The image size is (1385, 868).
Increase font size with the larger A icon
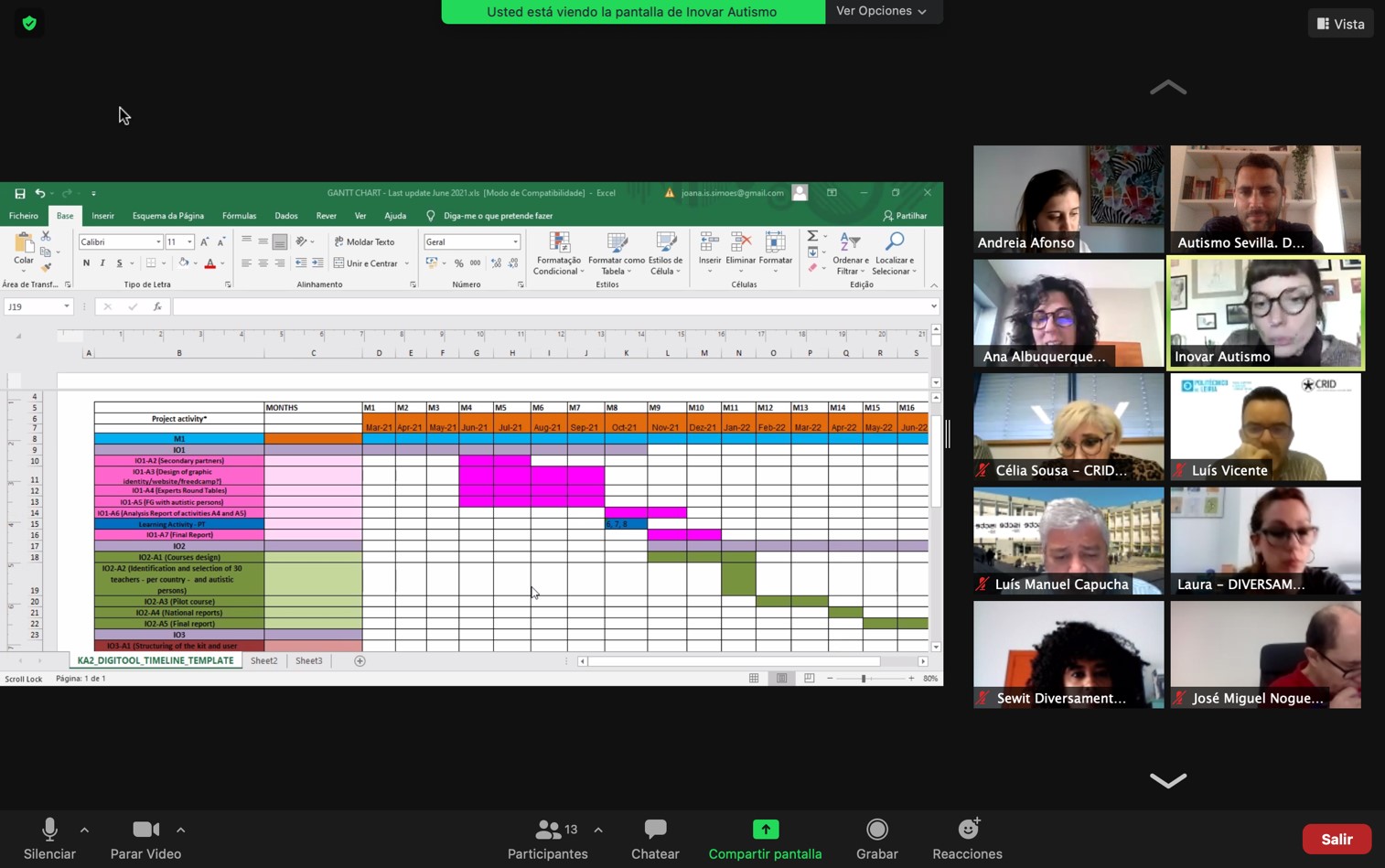(204, 242)
